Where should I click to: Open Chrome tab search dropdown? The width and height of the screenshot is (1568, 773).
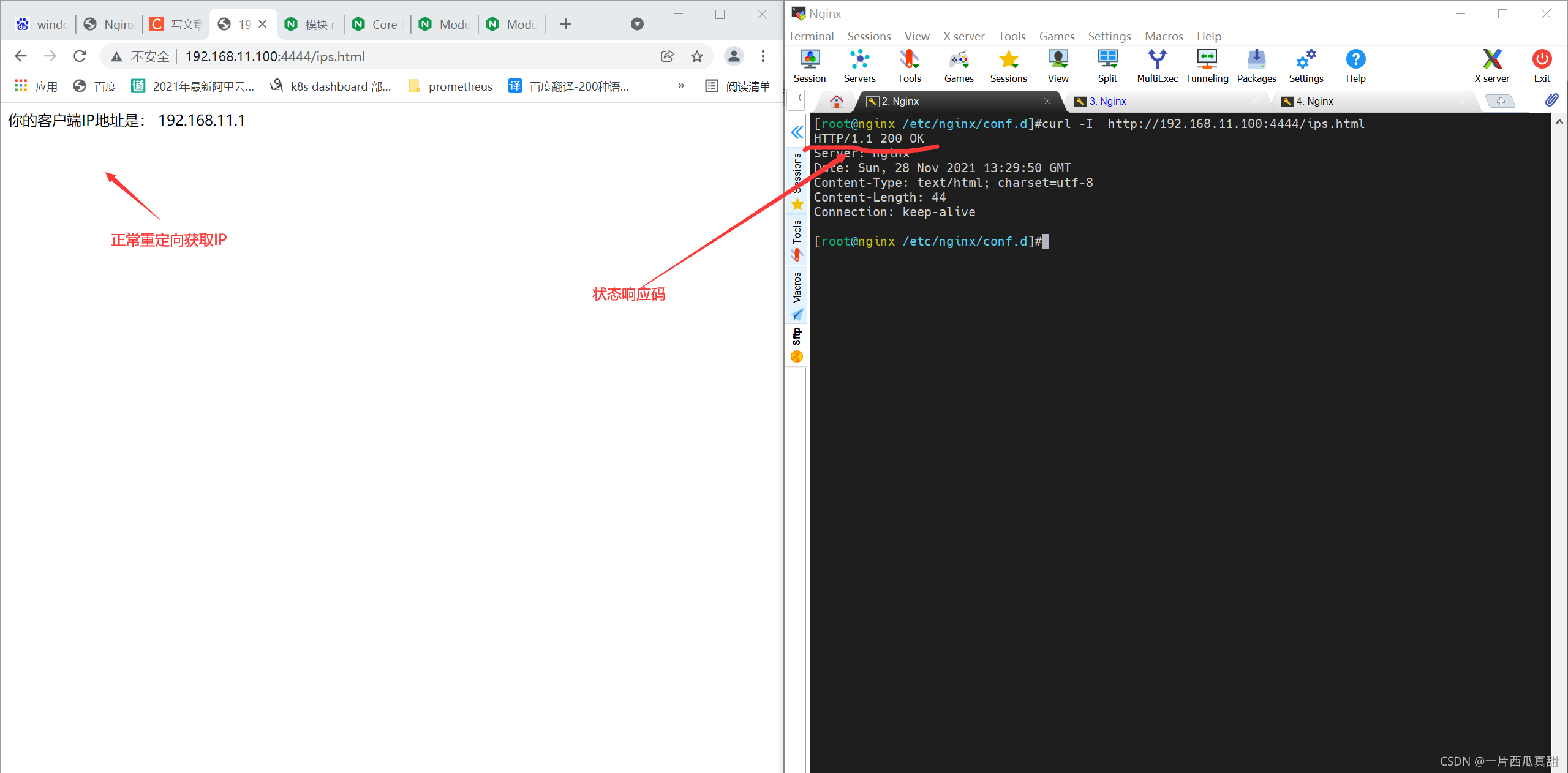[x=637, y=24]
